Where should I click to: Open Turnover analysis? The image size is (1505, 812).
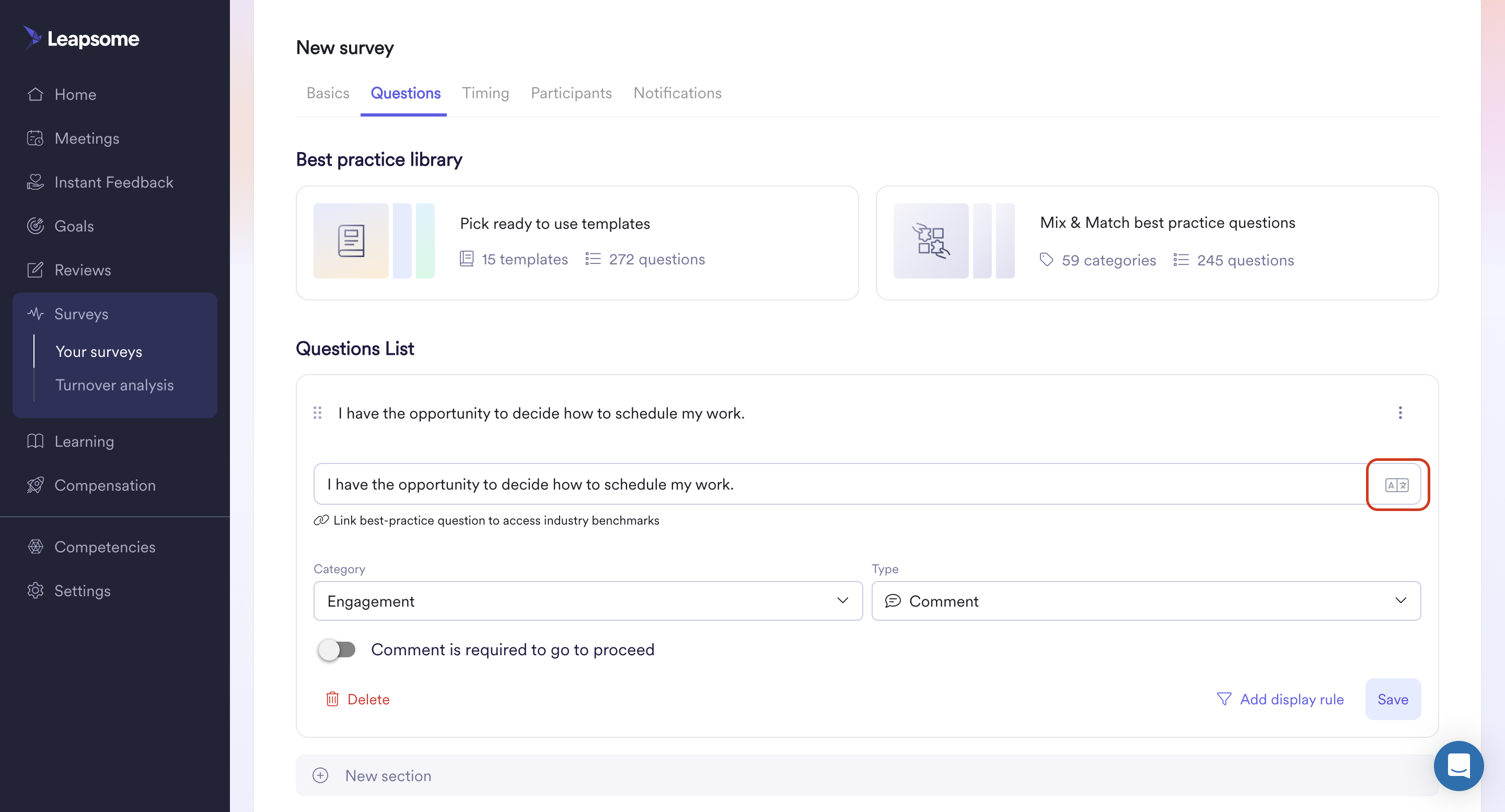tap(114, 385)
